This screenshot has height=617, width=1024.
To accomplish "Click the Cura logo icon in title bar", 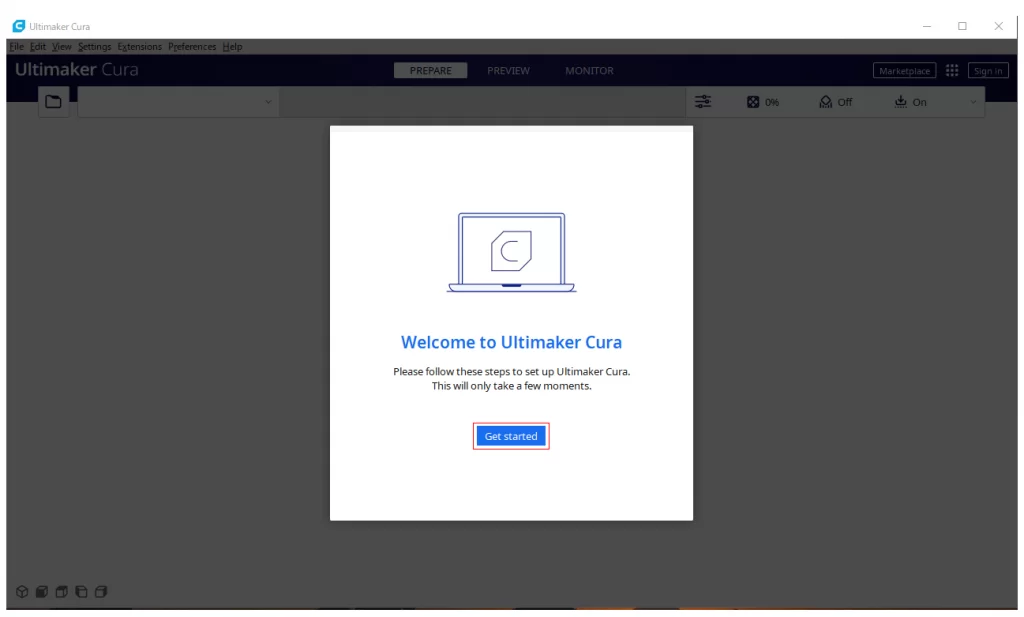I will (19, 26).
